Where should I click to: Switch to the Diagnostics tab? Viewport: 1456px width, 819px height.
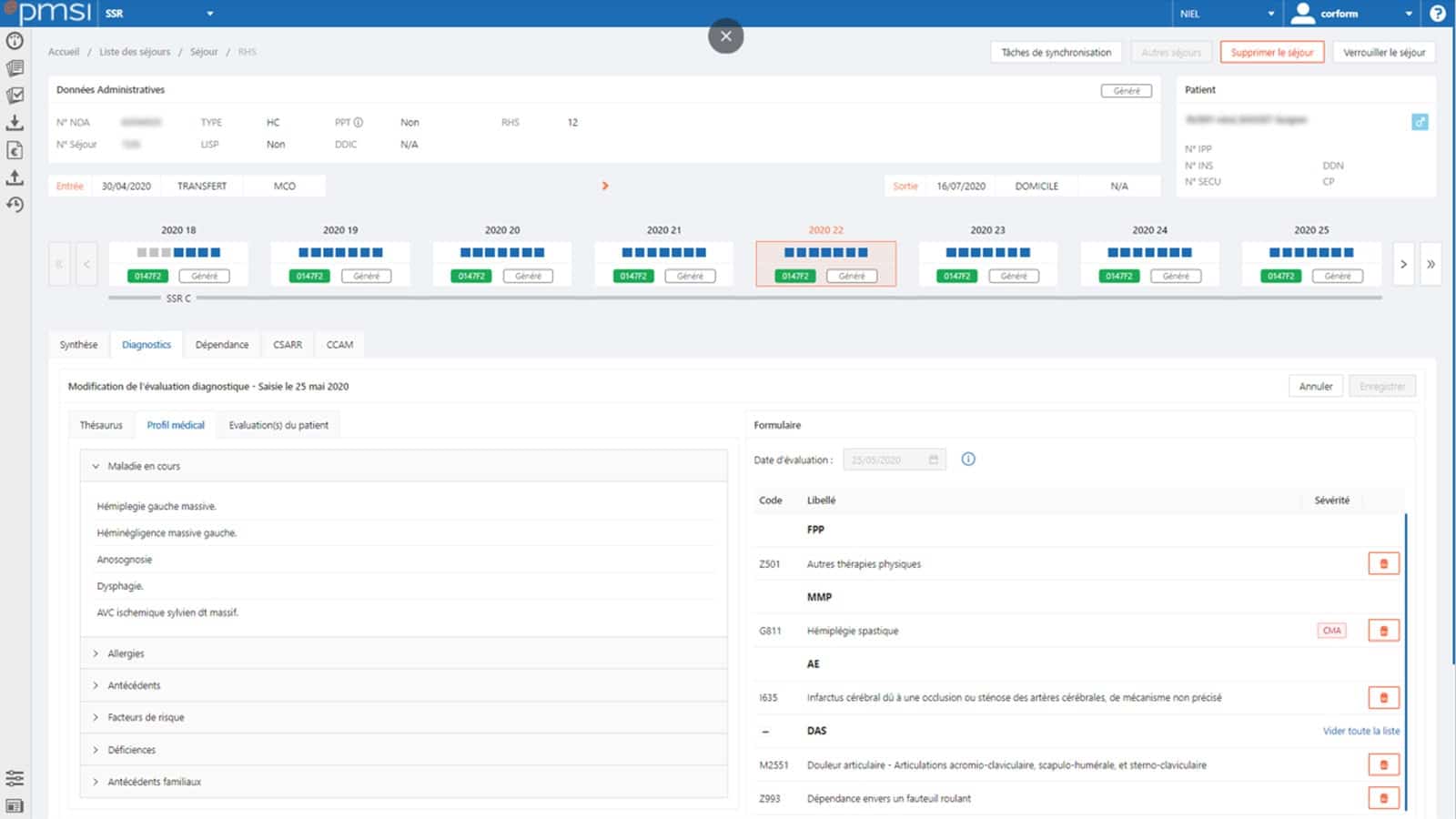pyautogui.click(x=147, y=345)
